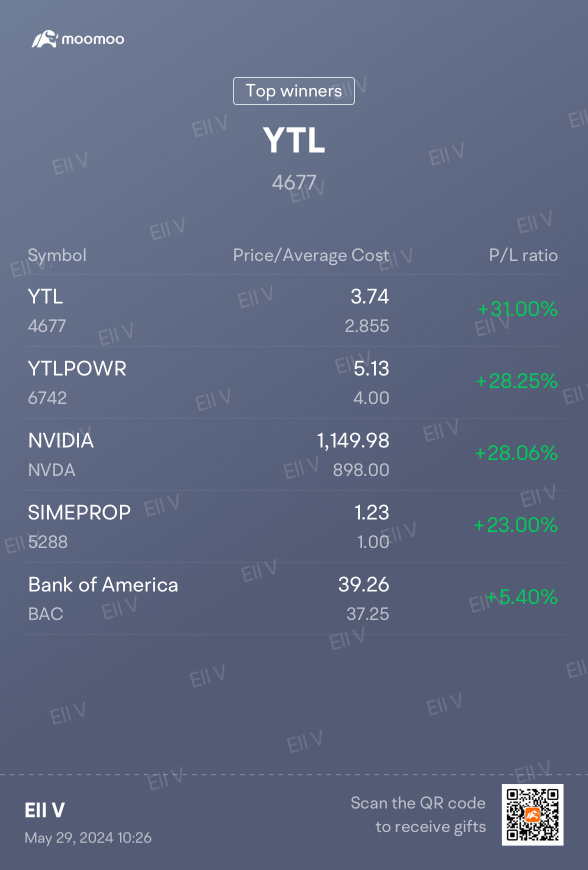Open the Bank of America BAC row
This screenshot has height=870, width=588.
[x=293, y=599]
